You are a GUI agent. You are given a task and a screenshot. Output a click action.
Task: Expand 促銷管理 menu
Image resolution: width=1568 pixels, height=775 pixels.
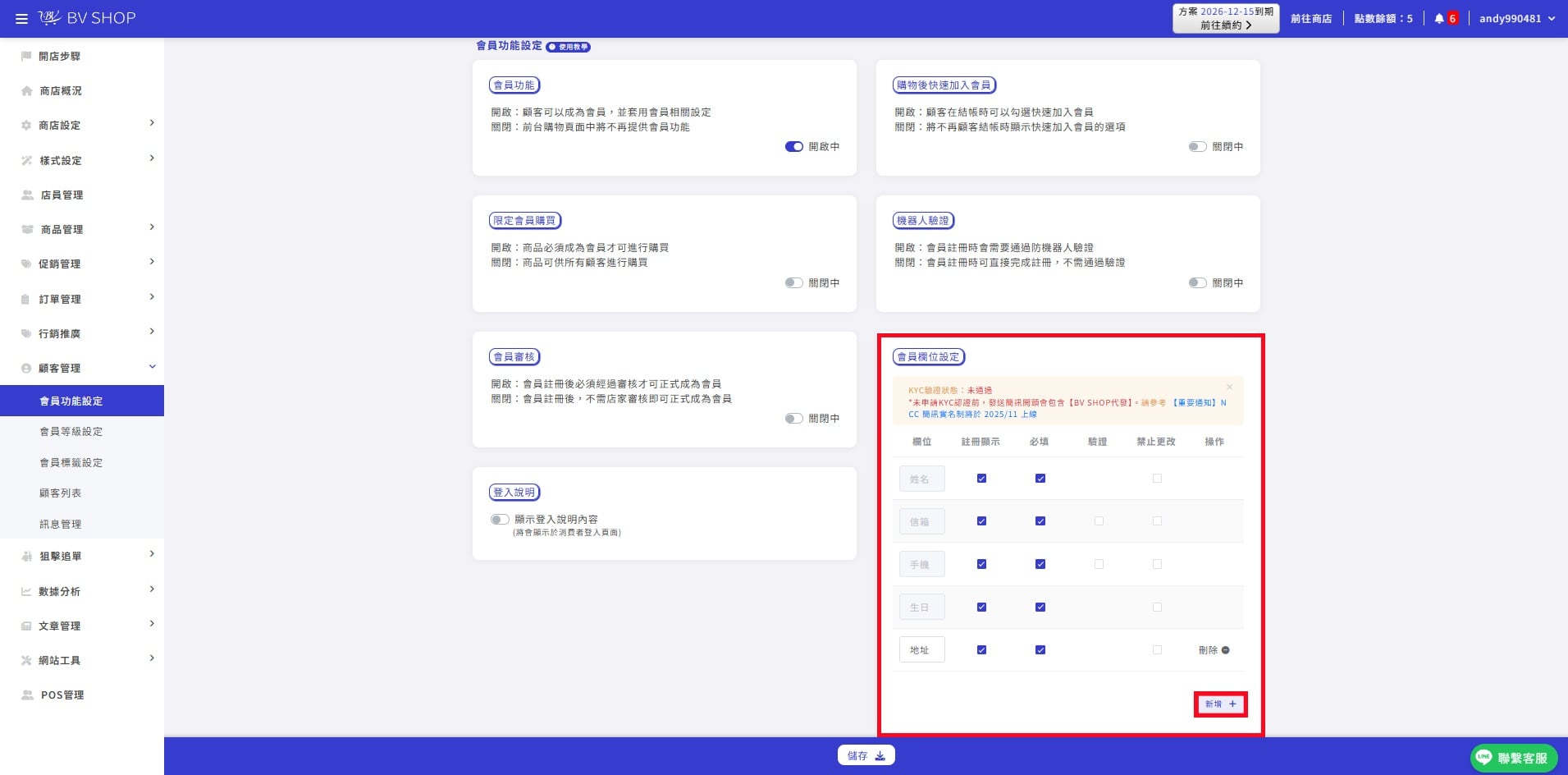click(82, 264)
